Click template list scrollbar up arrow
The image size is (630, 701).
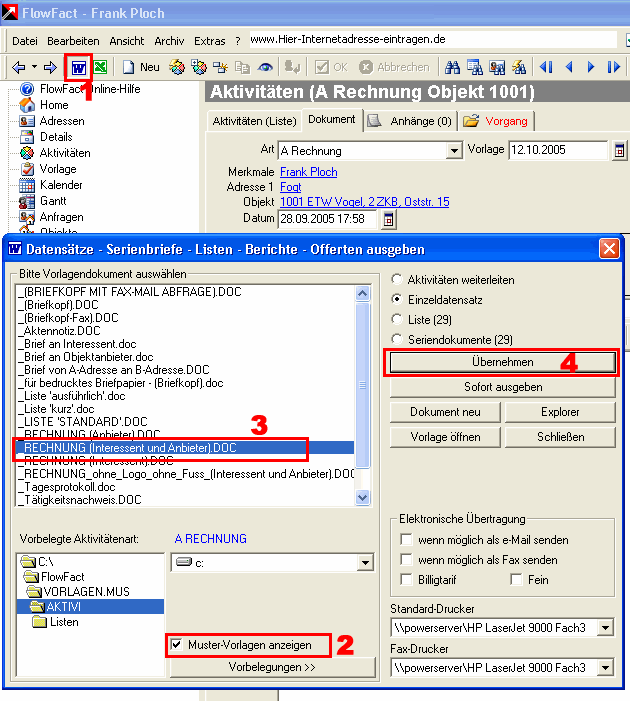[x=363, y=294]
